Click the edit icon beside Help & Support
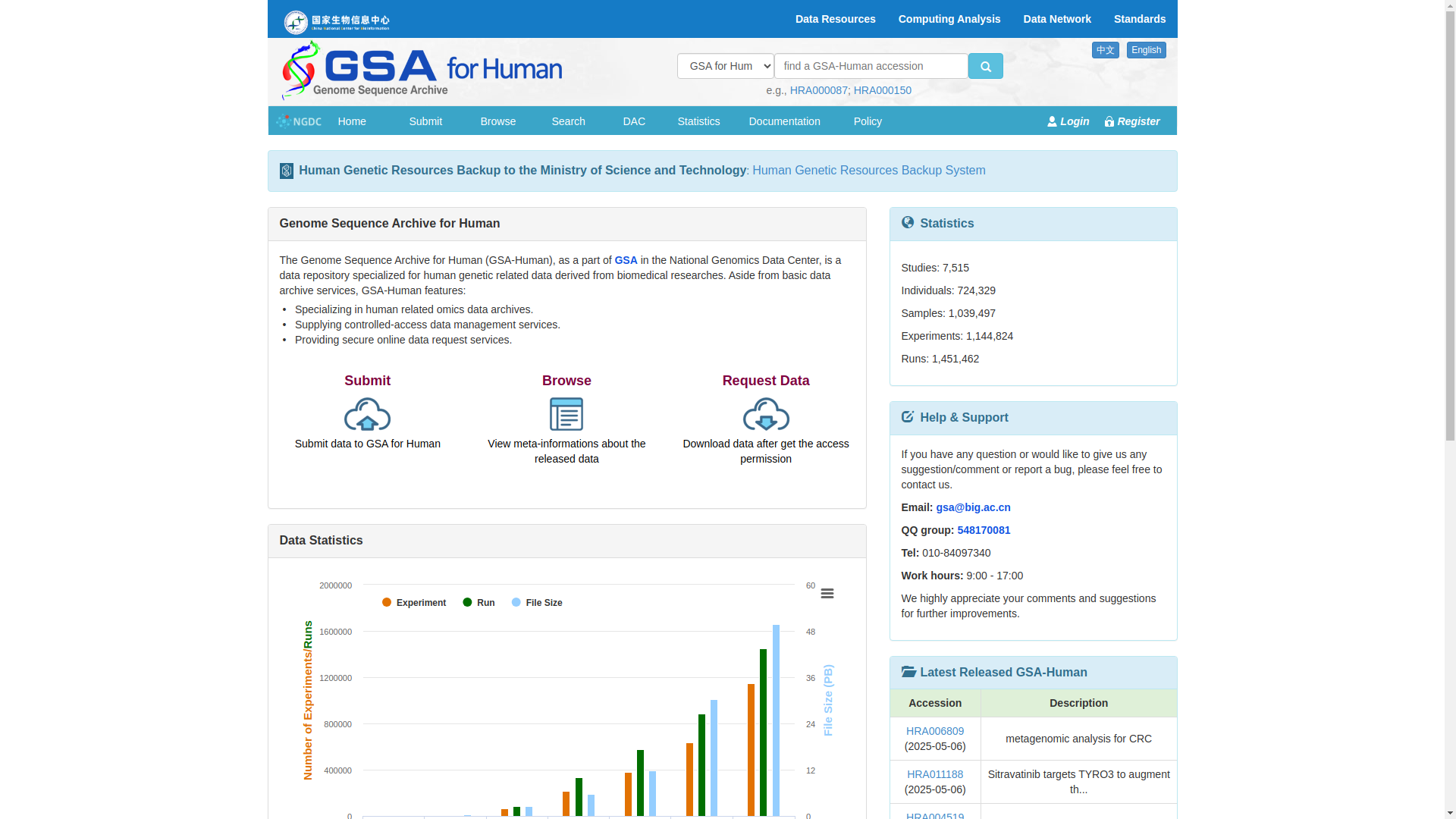 pos(908,416)
